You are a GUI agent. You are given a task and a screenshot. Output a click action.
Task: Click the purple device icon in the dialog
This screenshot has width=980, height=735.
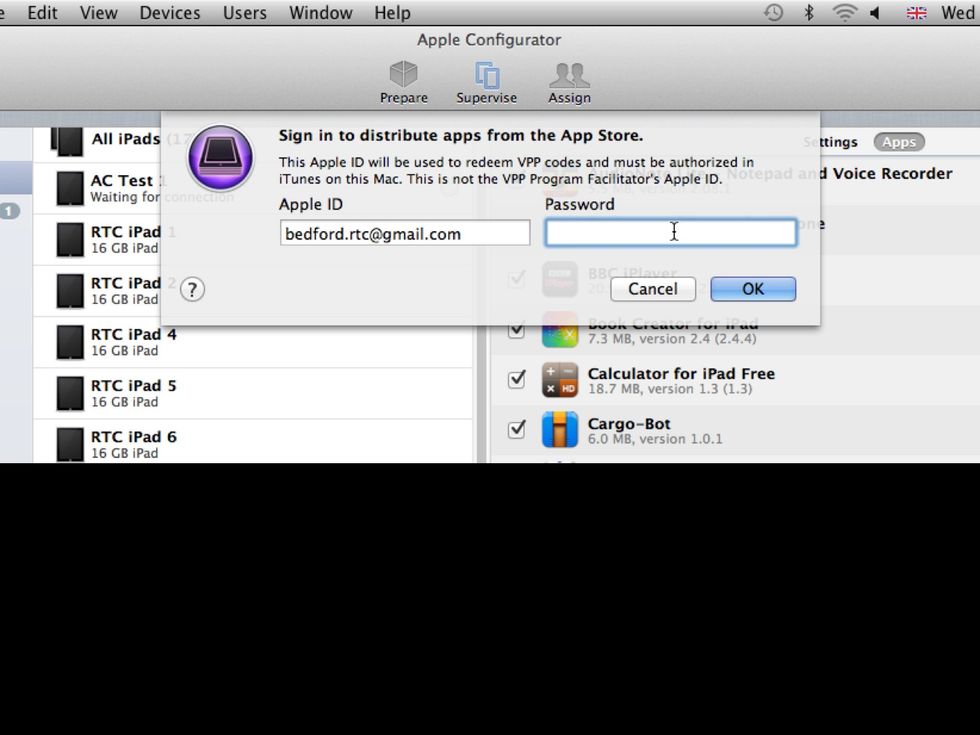point(219,157)
